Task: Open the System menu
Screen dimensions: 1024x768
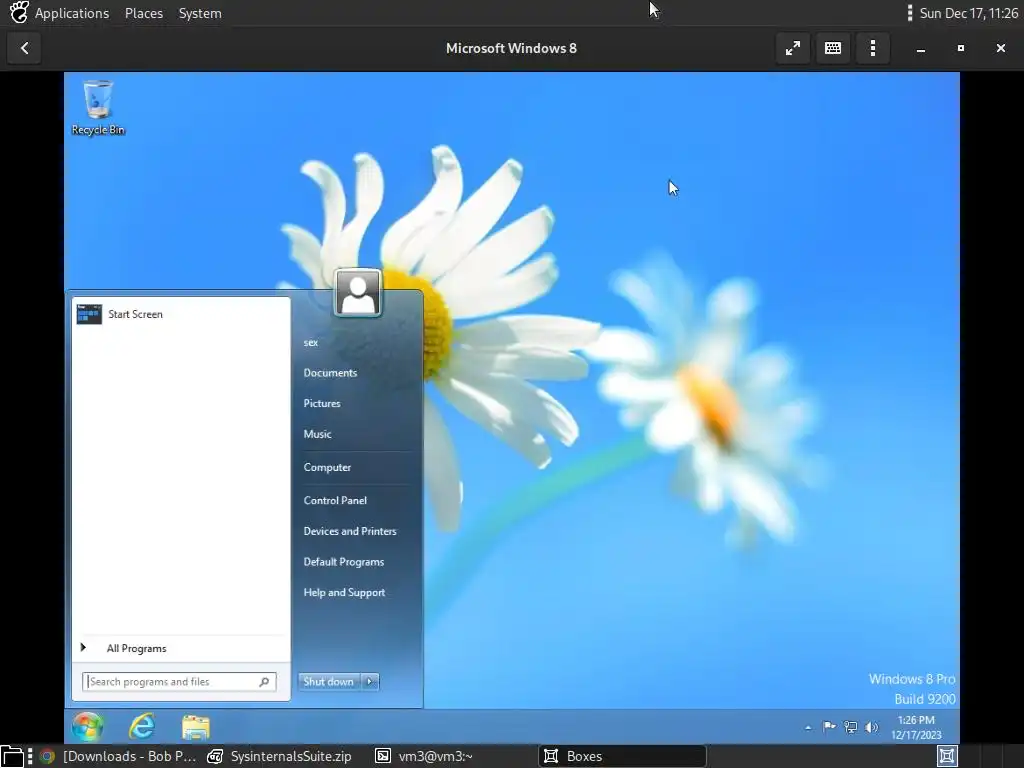Action: (x=200, y=13)
